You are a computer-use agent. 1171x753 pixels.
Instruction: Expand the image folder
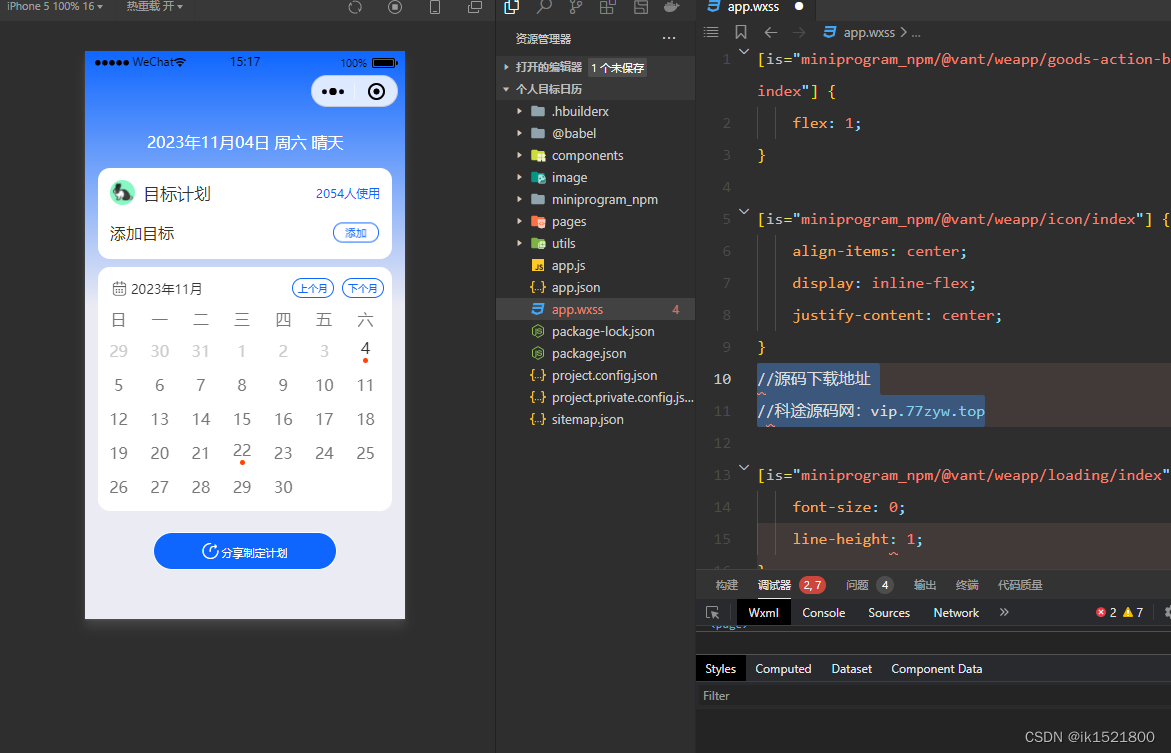pyautogui.click(x=520, y=177)
